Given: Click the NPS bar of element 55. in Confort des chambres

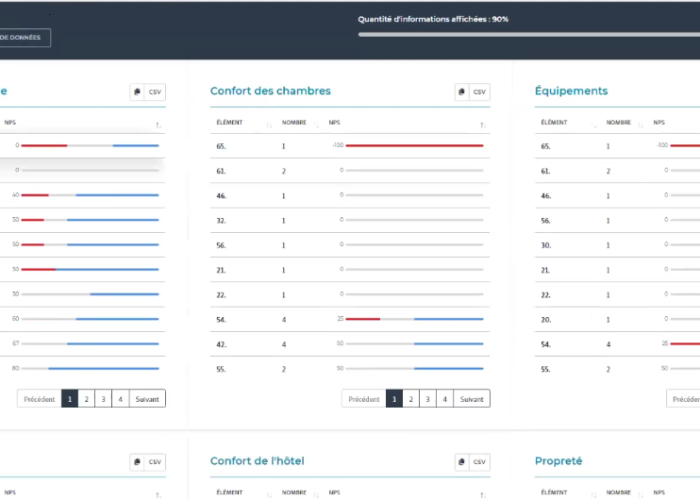Looking at the screenshot, I should click(x=414, y=369).
